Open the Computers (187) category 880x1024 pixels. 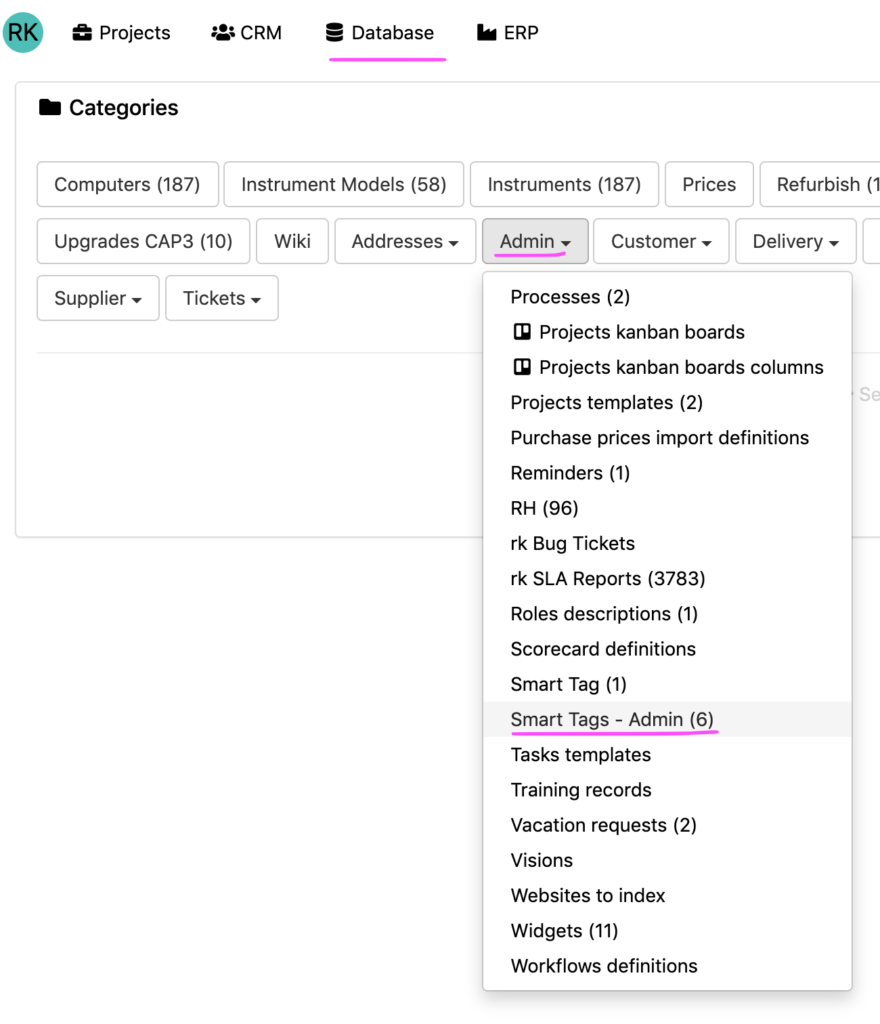[127, 184]
